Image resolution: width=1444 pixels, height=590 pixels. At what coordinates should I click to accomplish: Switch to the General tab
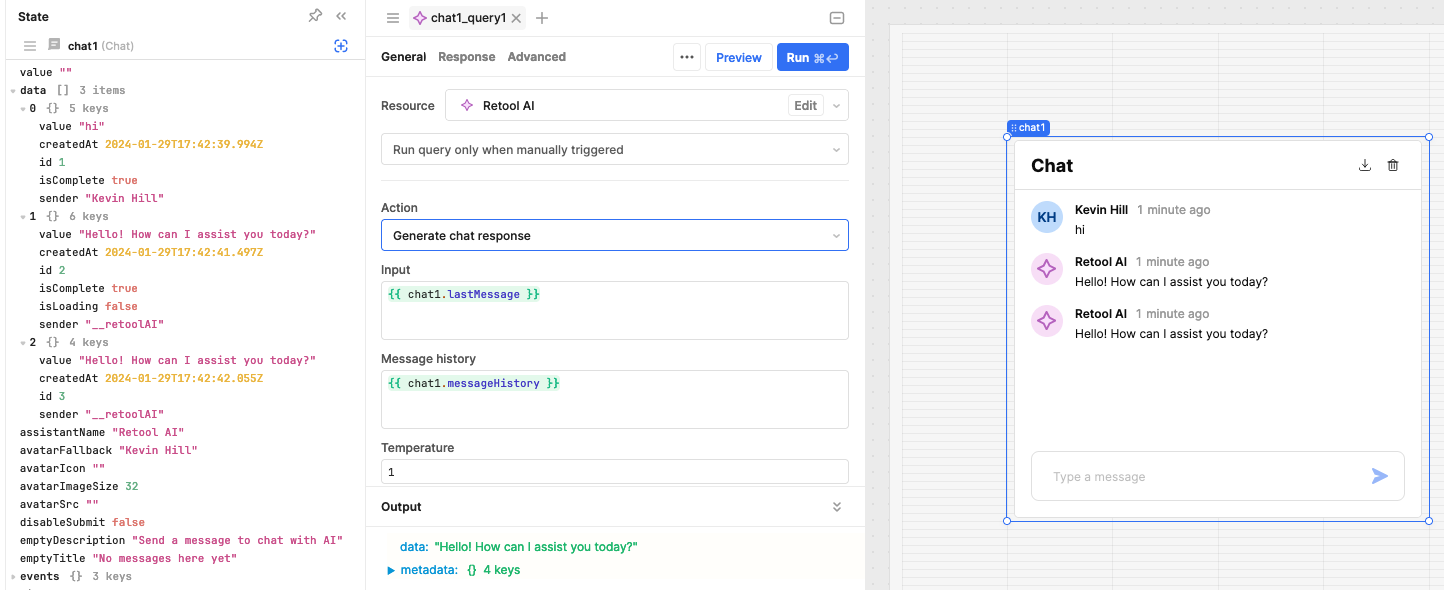tap(404, 57)
